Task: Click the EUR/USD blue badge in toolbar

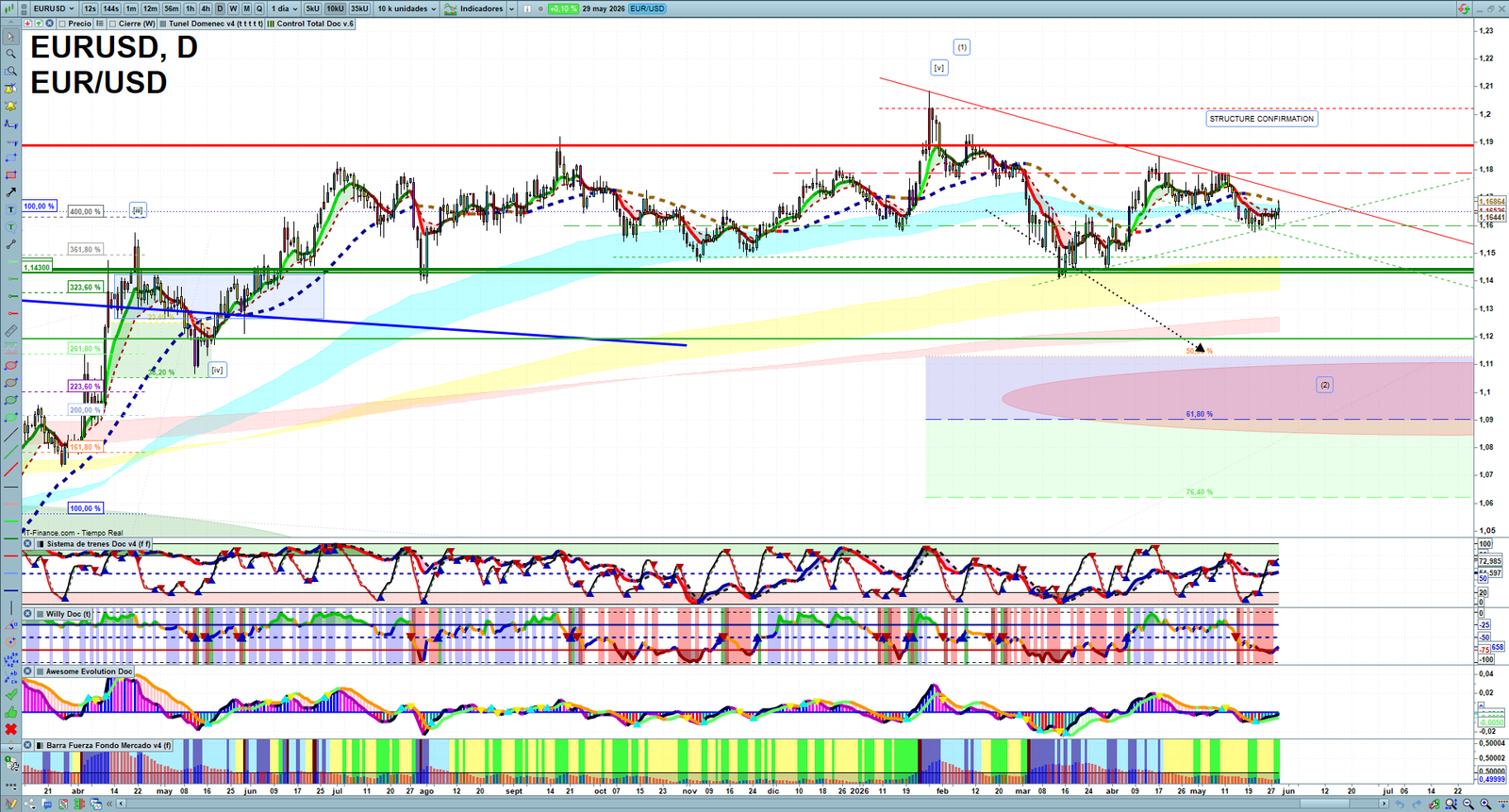Action: (x=647, y=8)
